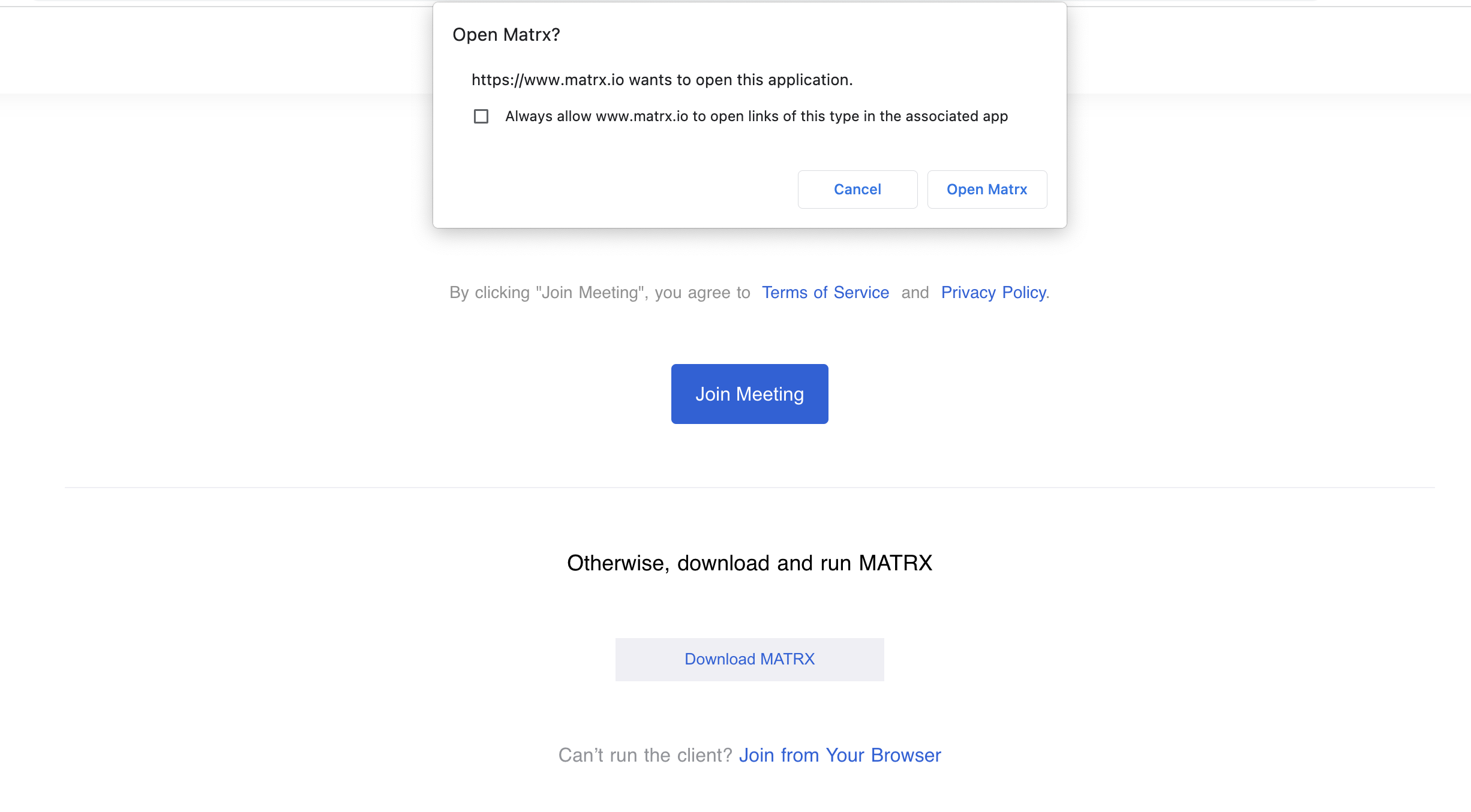Click the 'Otherwise, download and run MATRX' heading
Screen dimensions: 1471x812
(x=749, y=563)
